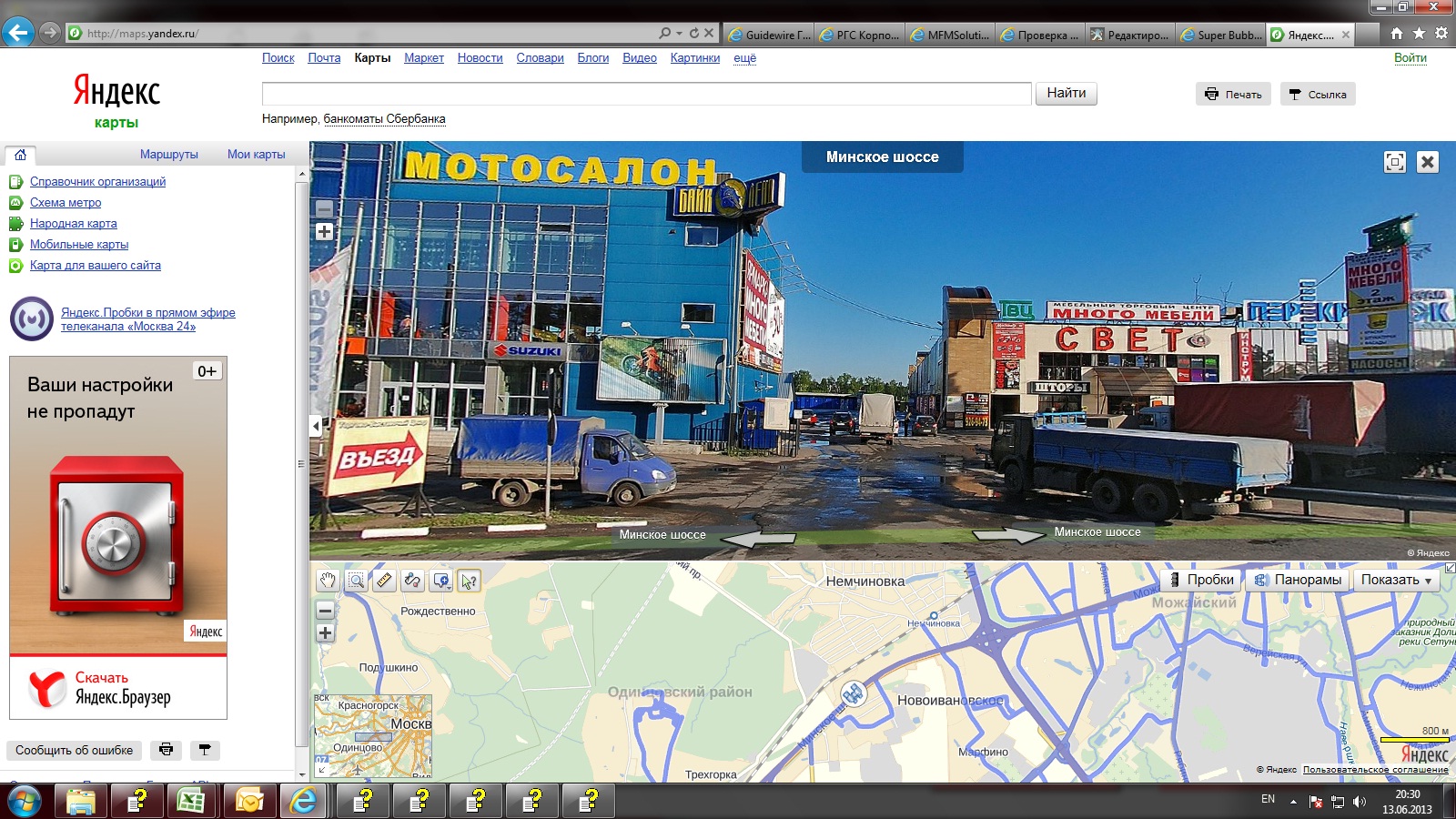
Task: Select the hand pan tool on map
Action: click(328, 581)
